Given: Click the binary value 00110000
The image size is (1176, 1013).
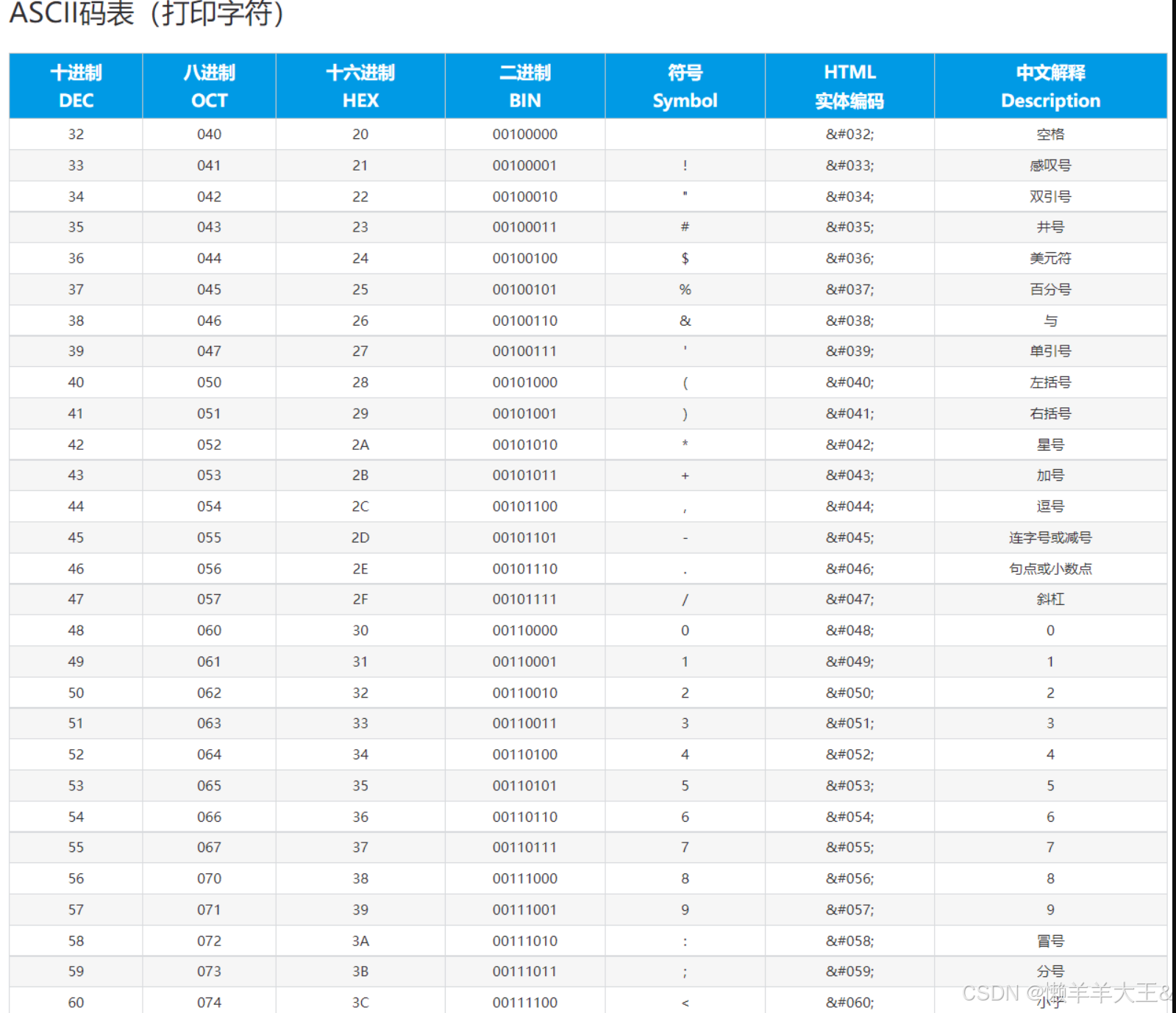Looking at the screenshot, I should [x=525, y=631].
